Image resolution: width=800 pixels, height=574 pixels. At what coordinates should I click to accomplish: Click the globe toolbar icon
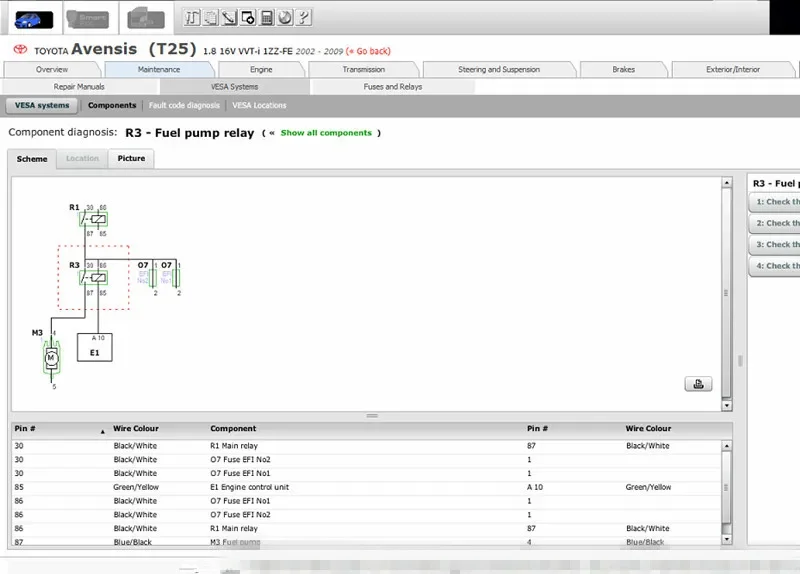click(x=285, y=18)
